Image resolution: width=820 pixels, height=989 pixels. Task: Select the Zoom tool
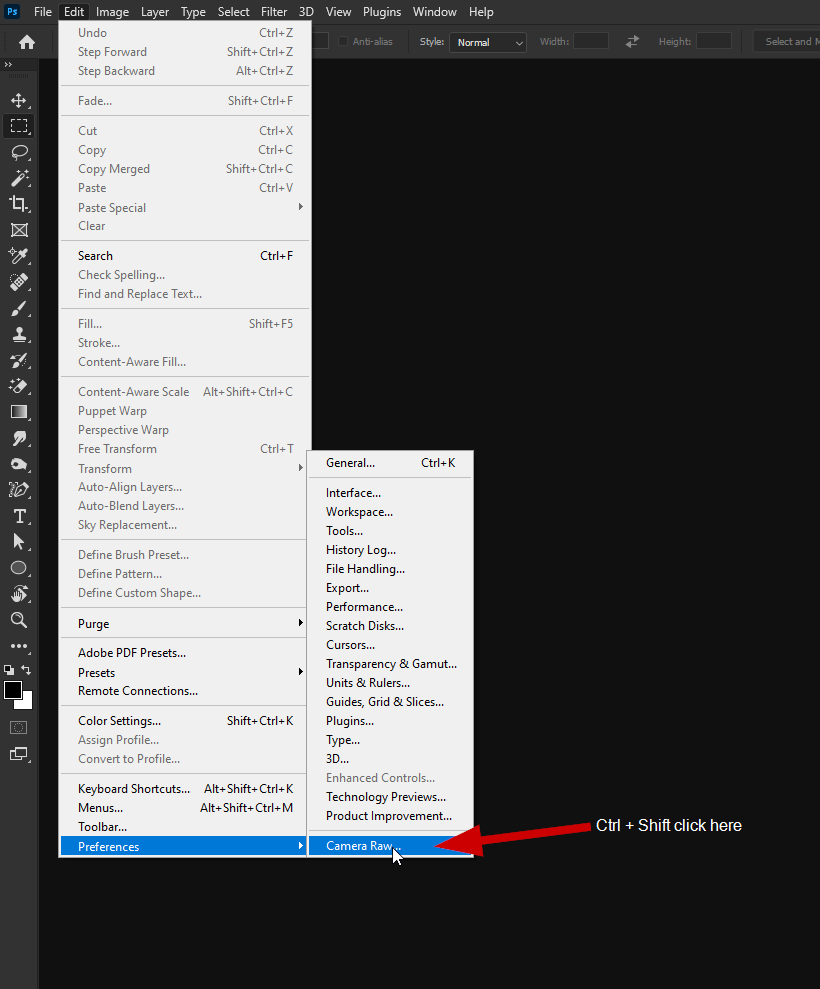coord(19,620)
